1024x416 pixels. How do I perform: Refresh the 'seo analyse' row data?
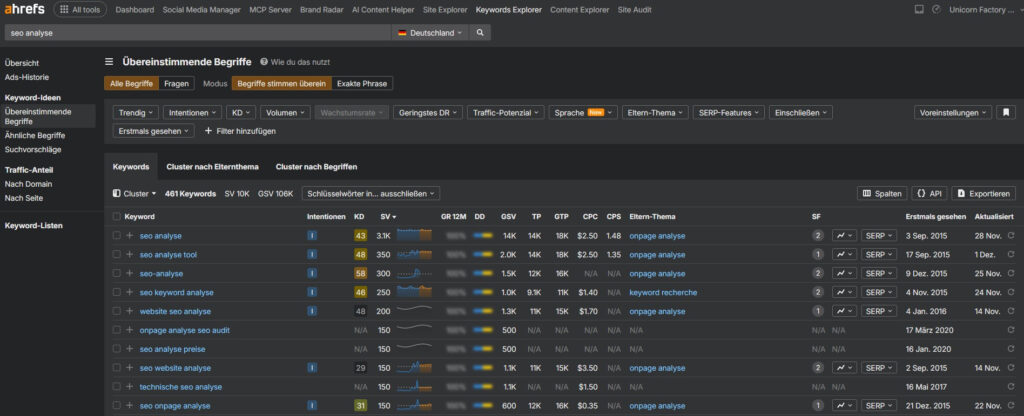click(1010, 236)
